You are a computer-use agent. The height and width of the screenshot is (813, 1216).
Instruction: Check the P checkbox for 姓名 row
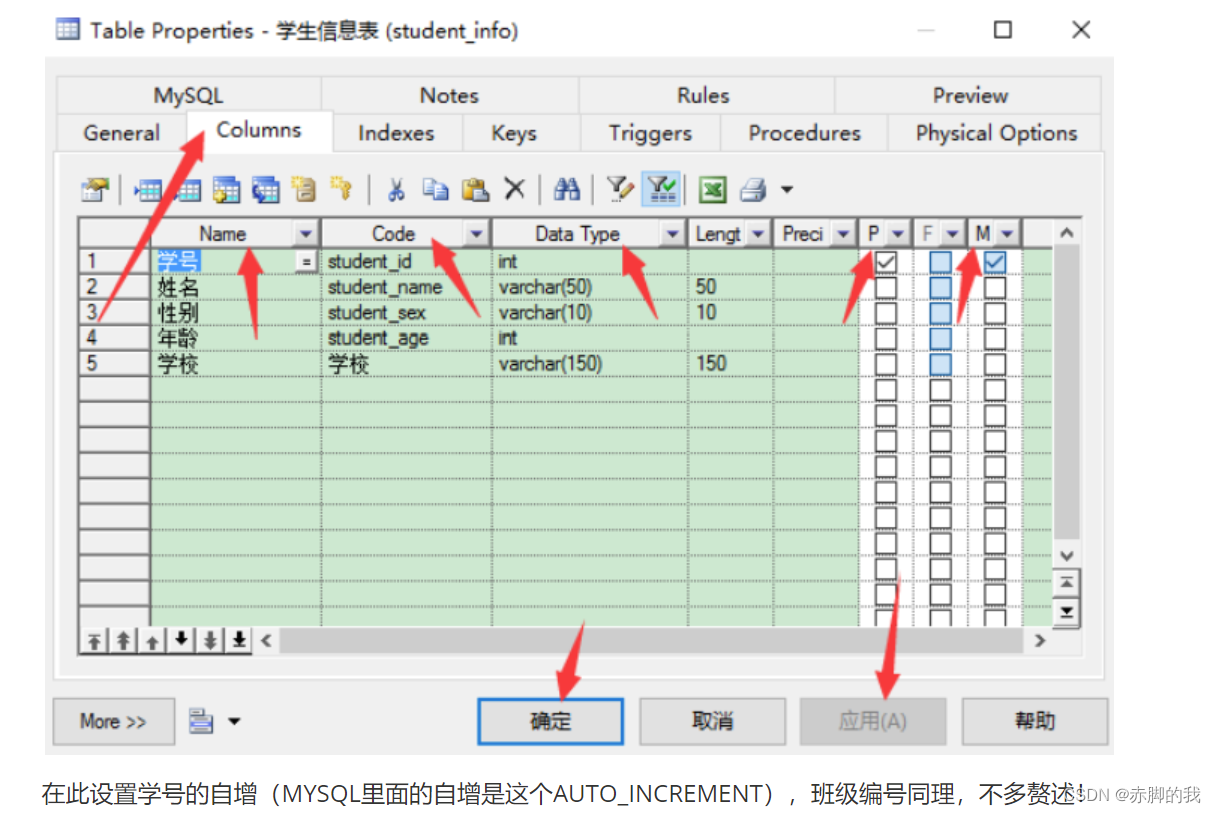pos(886,287)
